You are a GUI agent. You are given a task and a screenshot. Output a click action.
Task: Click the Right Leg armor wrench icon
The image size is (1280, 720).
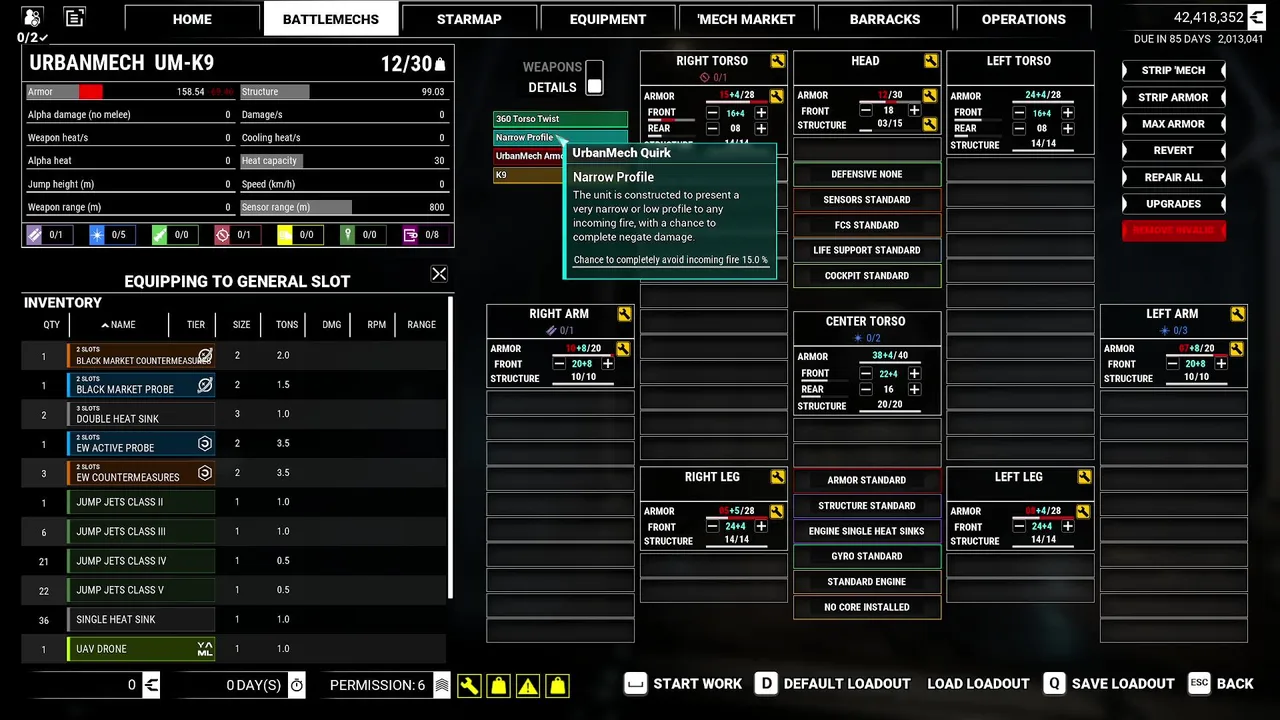[x=777, y=512]
